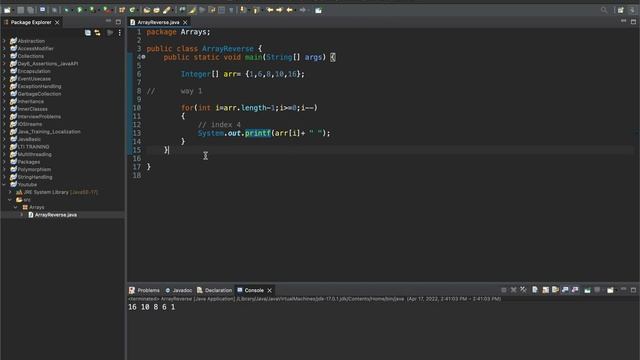Select the StringHandling project
Viewport: 640px width, 360px height.
[35, 177]
